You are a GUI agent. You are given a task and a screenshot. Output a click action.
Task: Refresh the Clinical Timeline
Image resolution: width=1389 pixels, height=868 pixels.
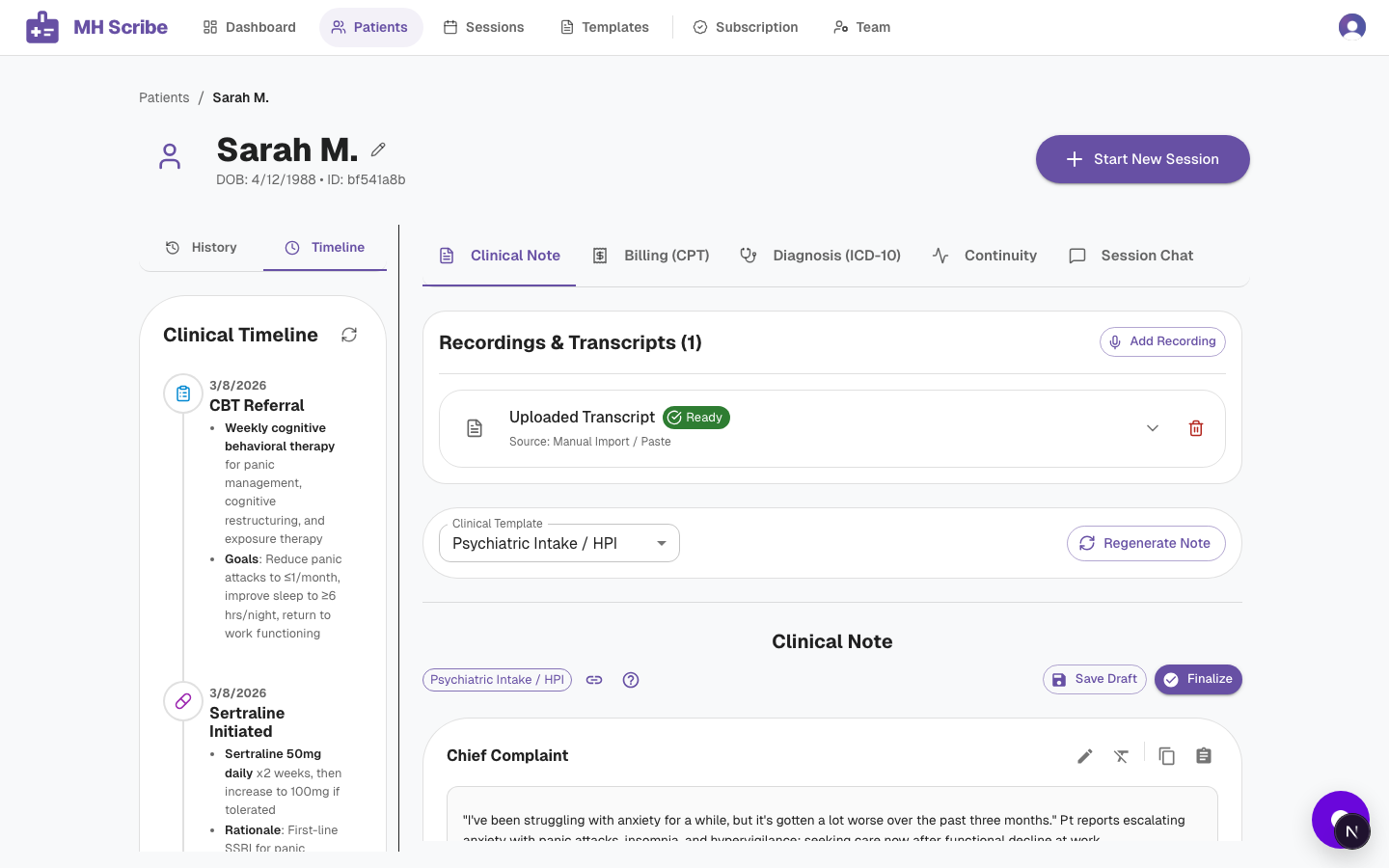(349, 335)
